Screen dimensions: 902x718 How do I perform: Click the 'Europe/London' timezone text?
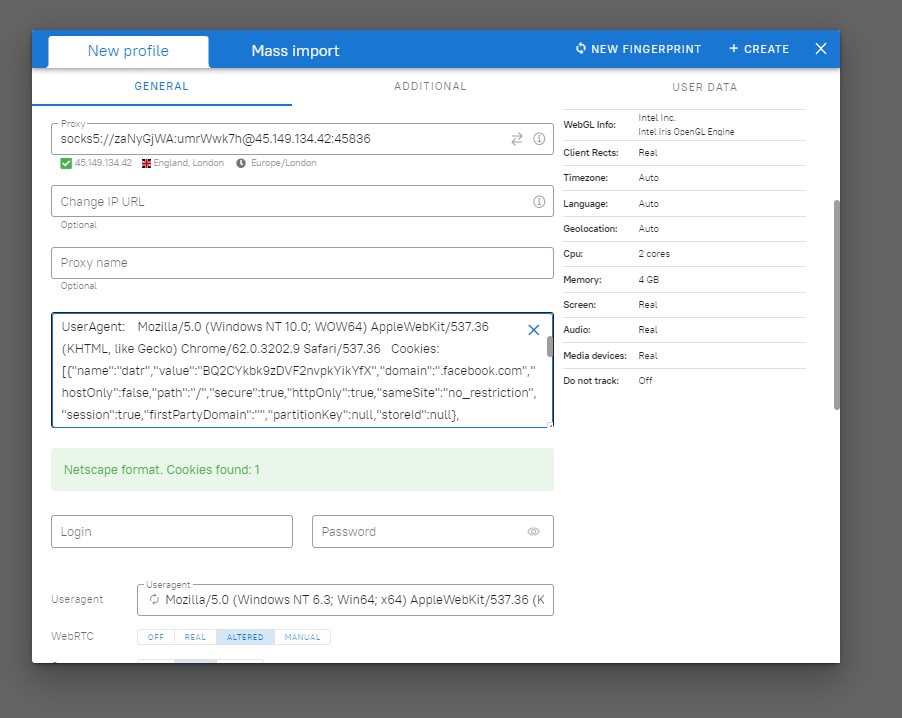[284, 163]
